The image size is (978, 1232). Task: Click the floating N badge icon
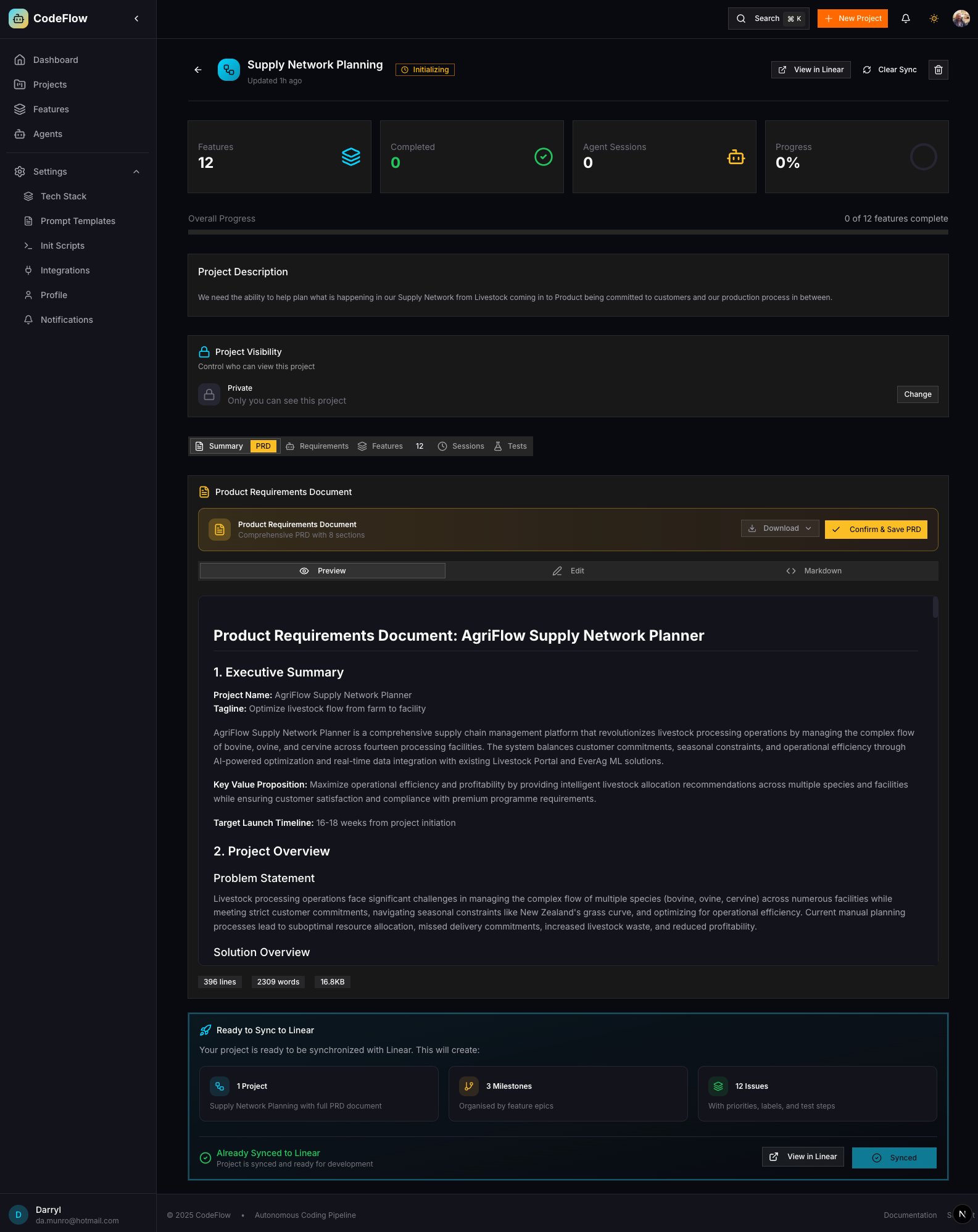click(x=963, y=1214)
